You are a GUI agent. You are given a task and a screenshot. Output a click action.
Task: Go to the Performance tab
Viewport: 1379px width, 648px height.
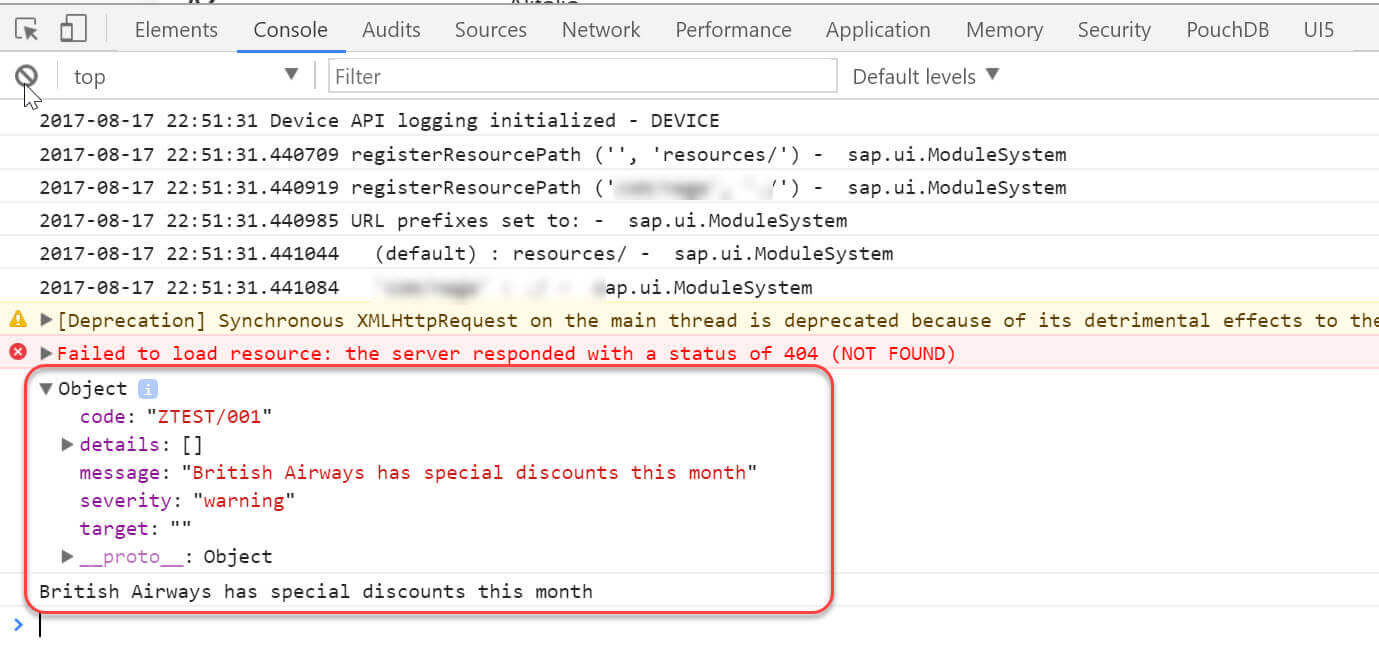point(733,30)
